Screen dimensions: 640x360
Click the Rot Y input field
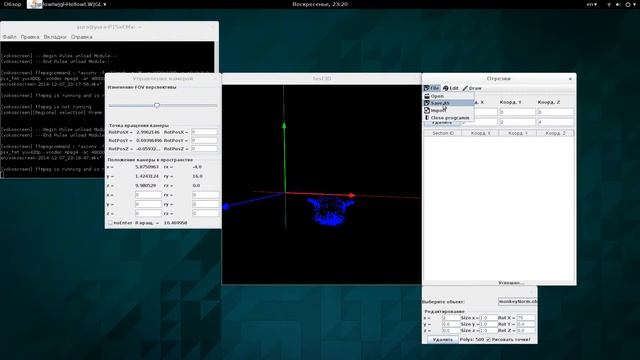526,324
